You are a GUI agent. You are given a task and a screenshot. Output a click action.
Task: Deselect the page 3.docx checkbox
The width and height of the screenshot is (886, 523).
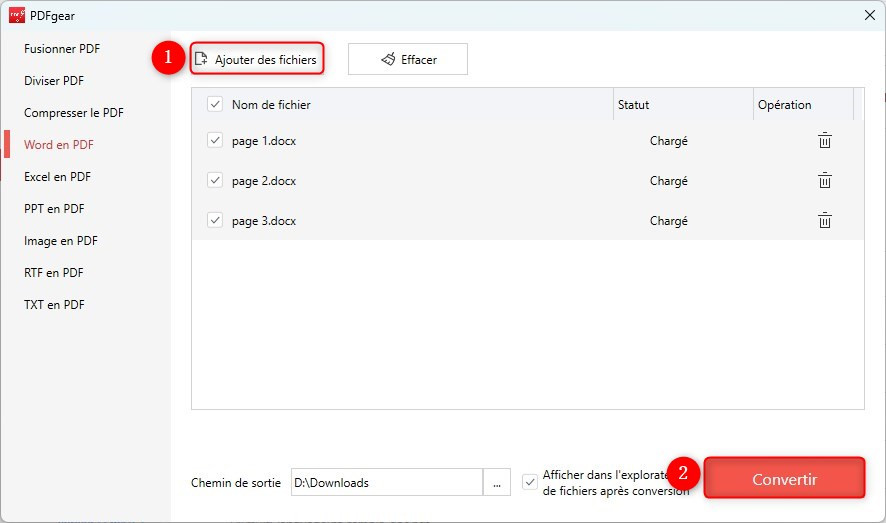tap(215, 220)
